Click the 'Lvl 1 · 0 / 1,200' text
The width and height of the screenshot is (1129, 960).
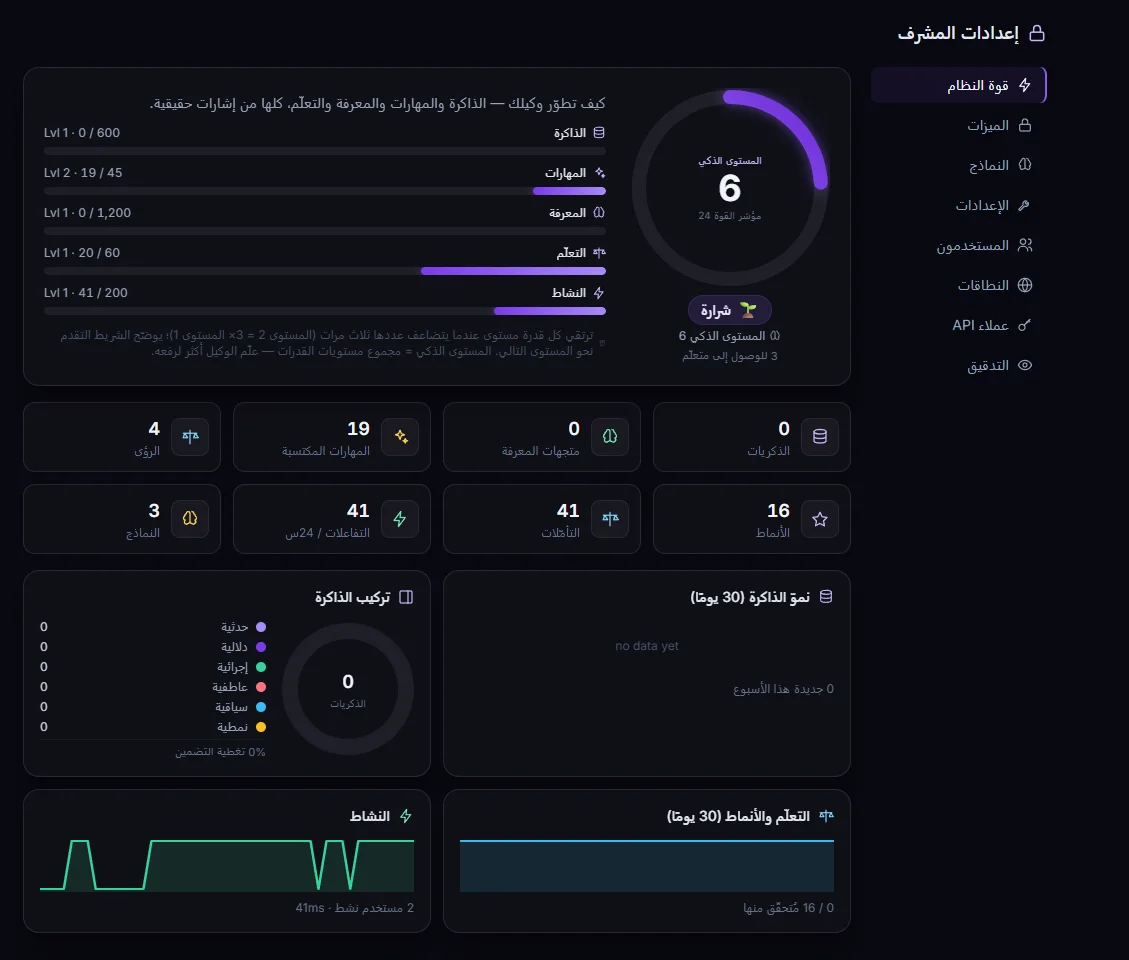87,212
